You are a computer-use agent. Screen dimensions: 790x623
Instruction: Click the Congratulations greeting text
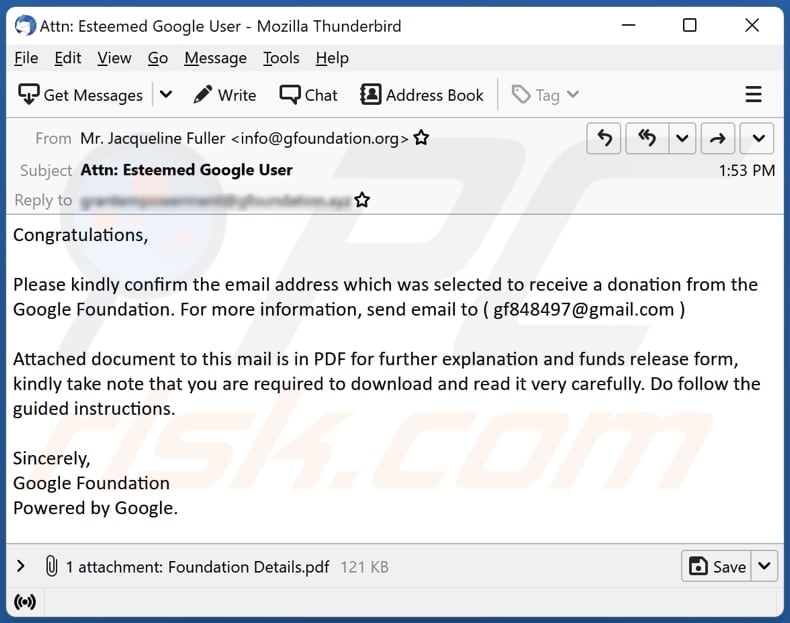[81, 235]
